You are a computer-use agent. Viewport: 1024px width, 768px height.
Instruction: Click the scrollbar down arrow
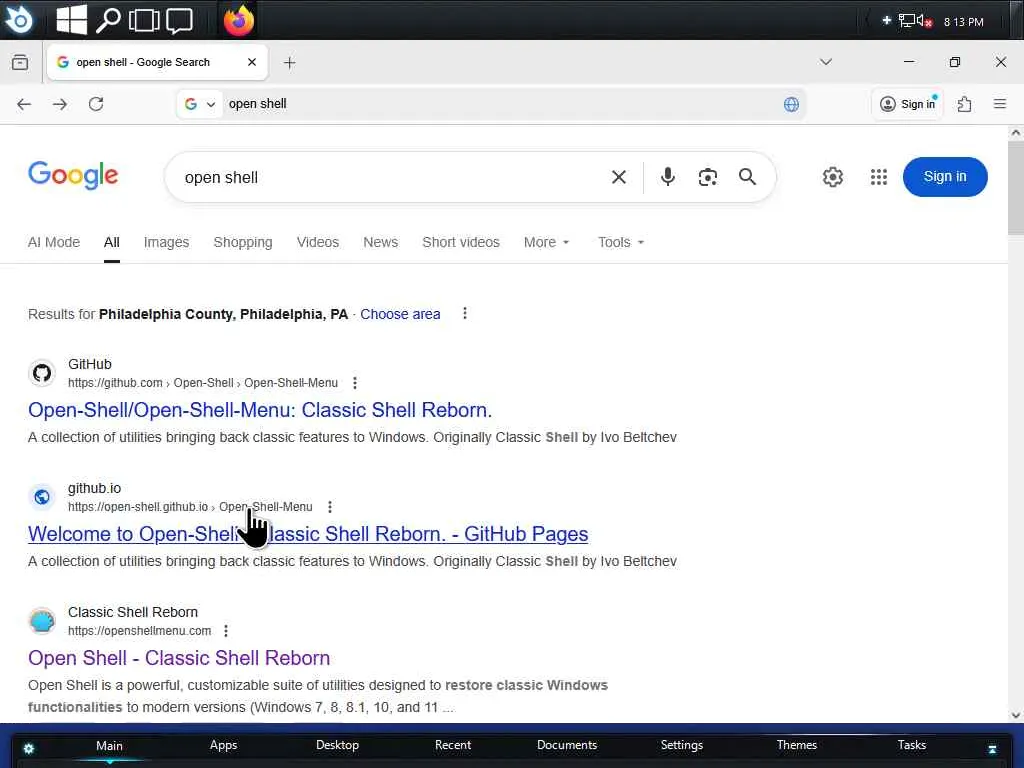[1016, 715]
